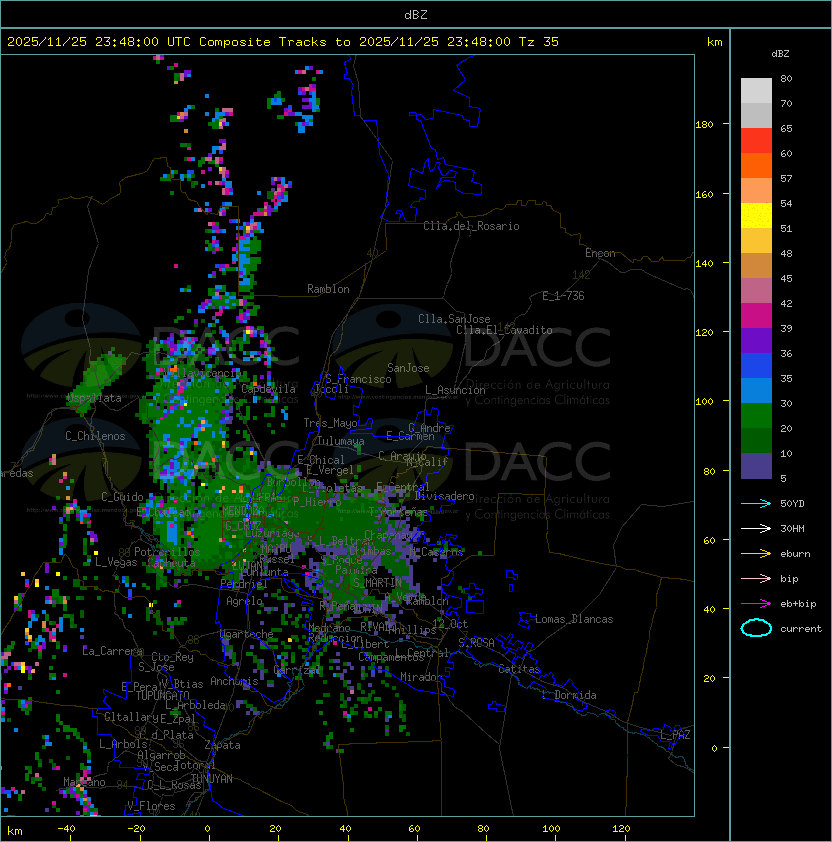Viewport: 832px width, 842px height.
Task: Click the C_Guido map label
Action: click(122, 497)
